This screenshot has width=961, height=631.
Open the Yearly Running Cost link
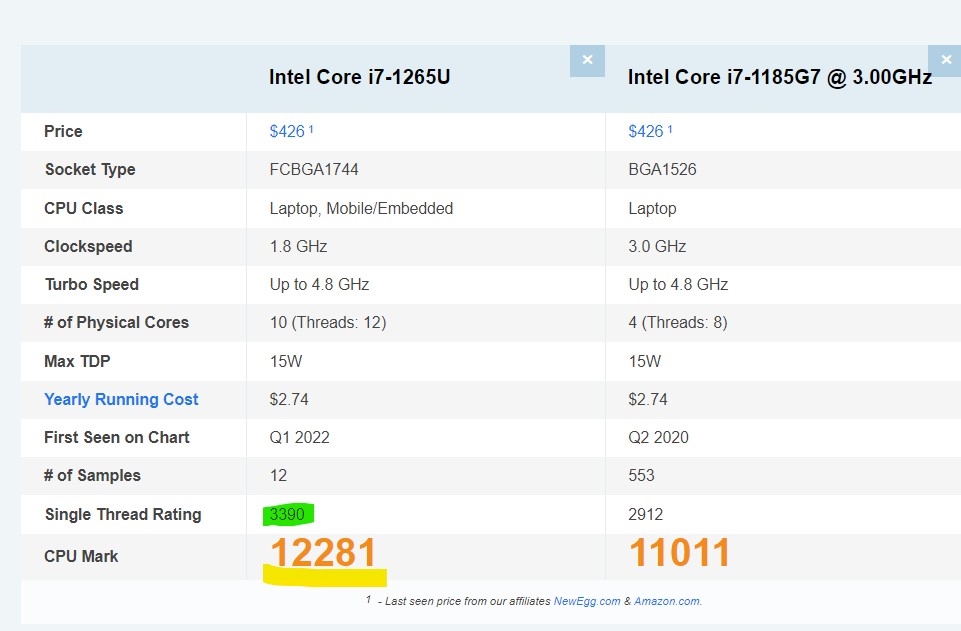[x=121, y=399]
